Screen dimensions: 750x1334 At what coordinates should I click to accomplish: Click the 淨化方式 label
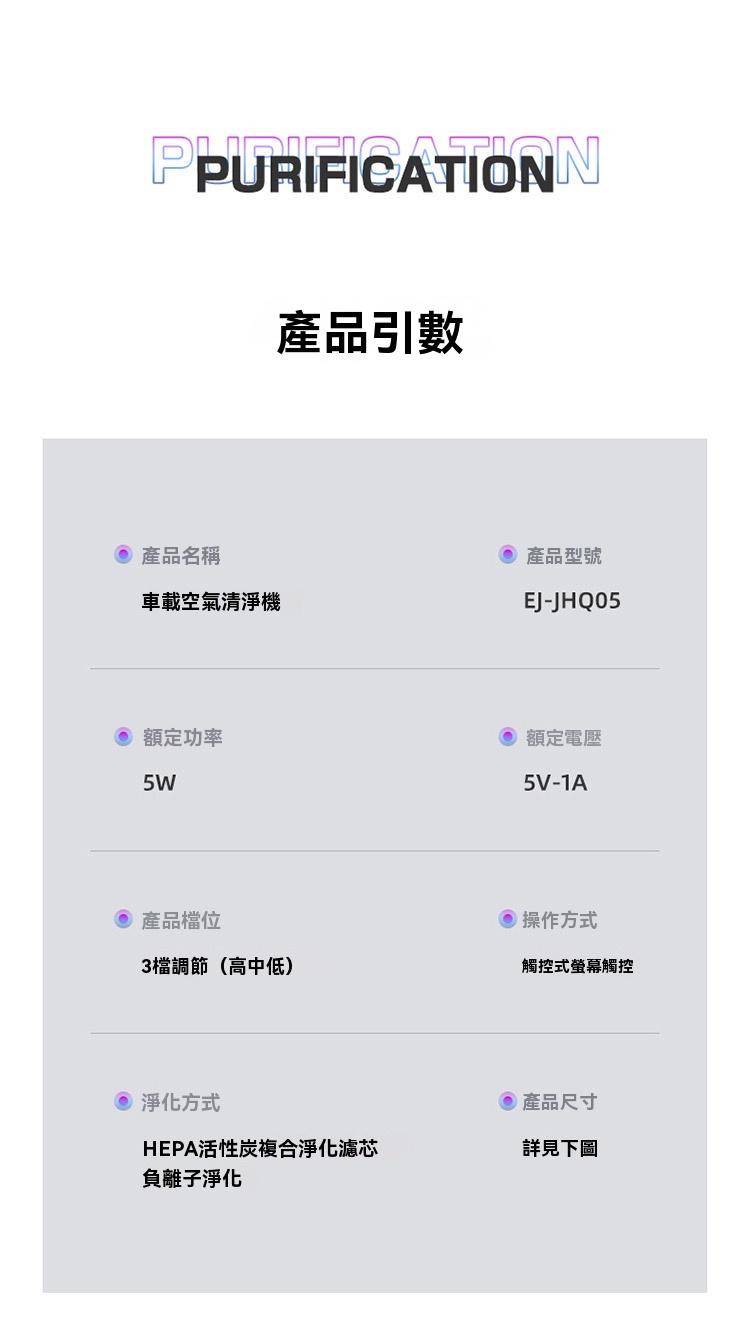click(181, 1102)
